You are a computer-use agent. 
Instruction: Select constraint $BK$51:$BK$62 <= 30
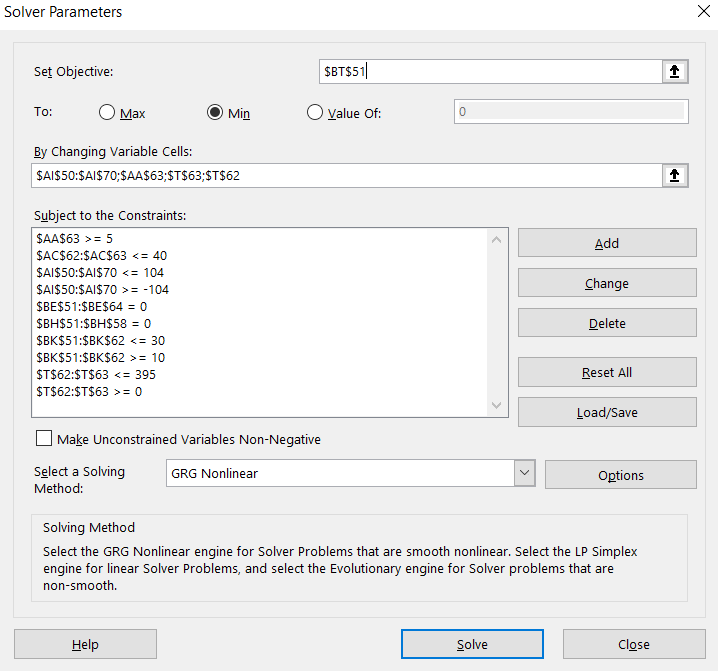(x=101, y=340)
